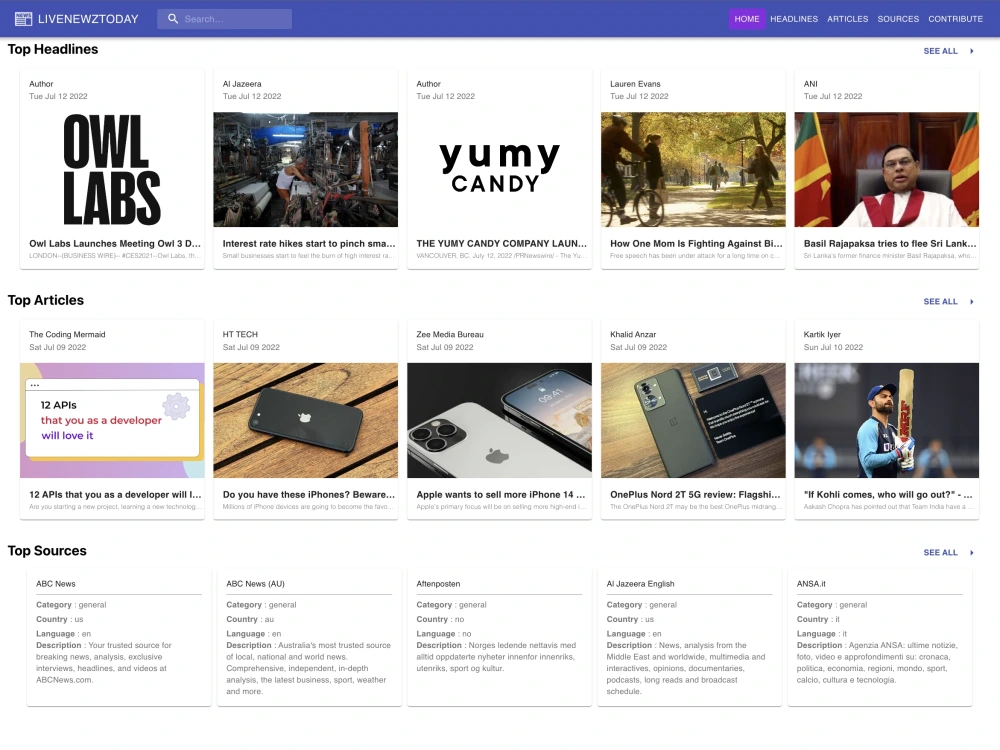Go to the ARTICLES nav tab
Viewport: 1000px width, 750px height.
848,19
